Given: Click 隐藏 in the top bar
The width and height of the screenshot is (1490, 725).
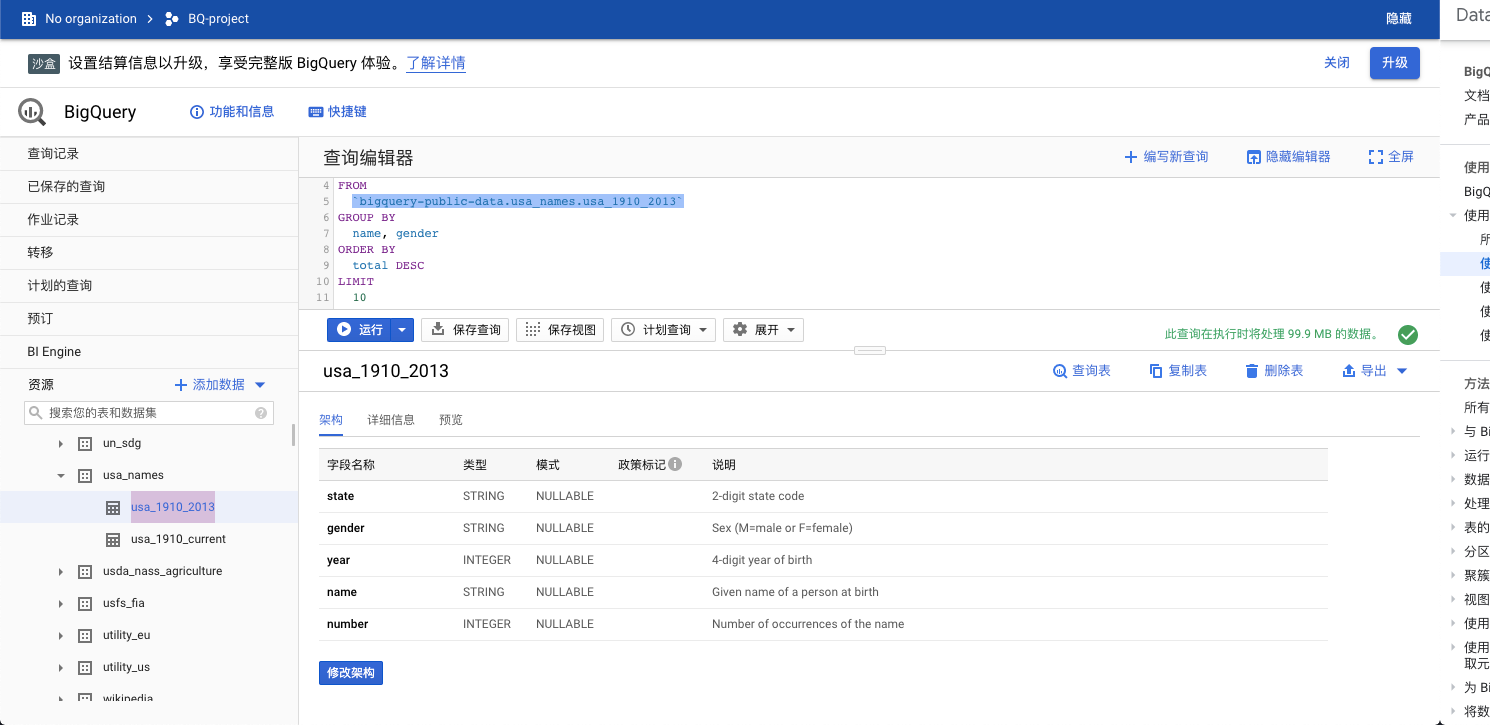Looking at the screenshot, I should [x=1399, y=19].
